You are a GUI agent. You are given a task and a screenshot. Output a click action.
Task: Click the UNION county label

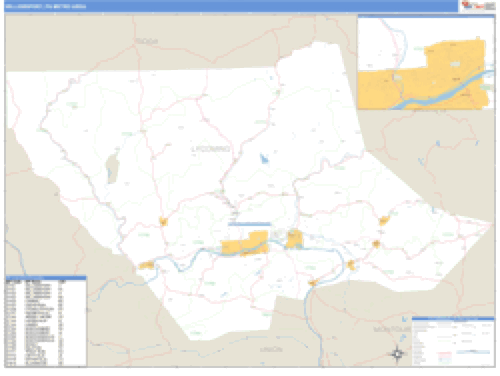click(271, 349)
